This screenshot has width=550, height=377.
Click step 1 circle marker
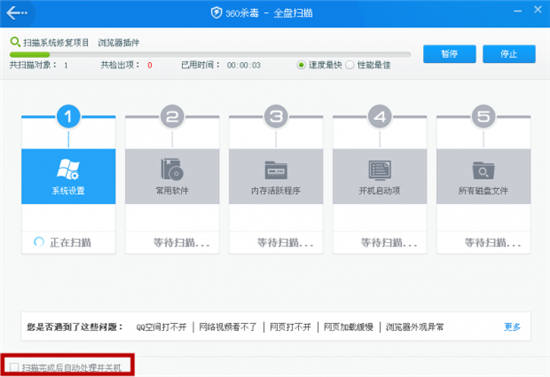point(68,116)
